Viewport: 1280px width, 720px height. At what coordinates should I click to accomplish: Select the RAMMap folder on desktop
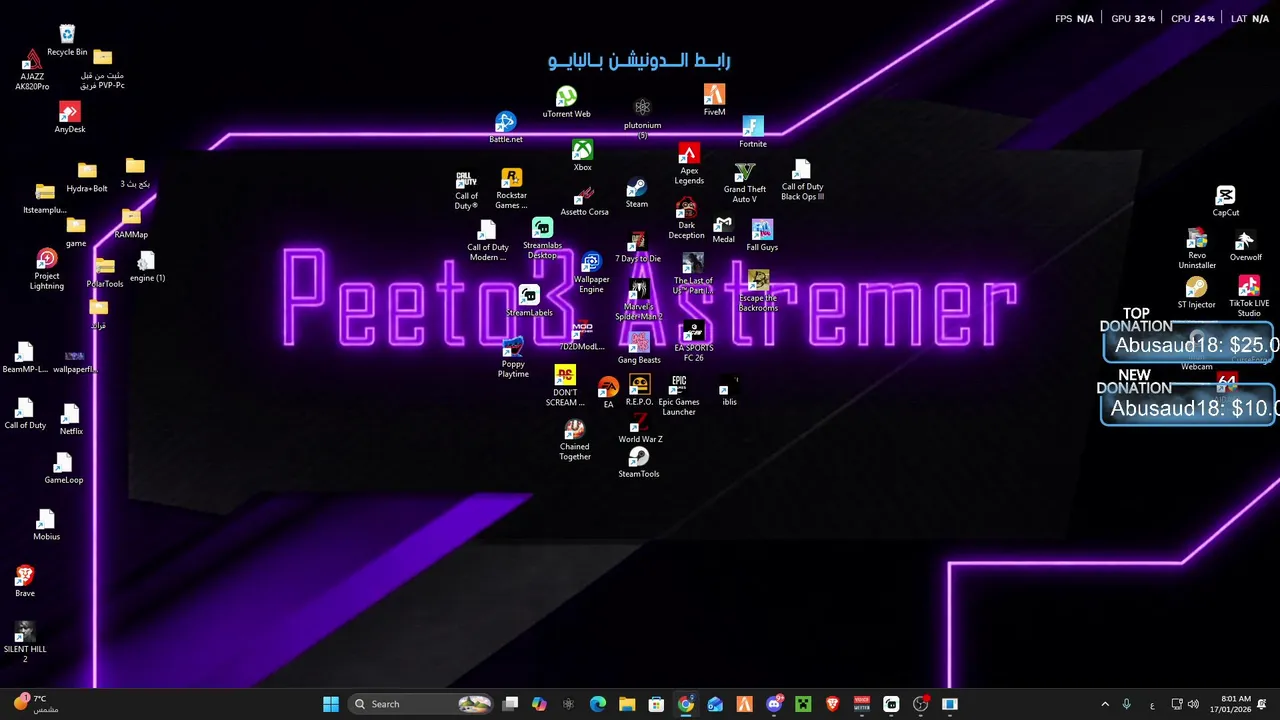[131, 223]
